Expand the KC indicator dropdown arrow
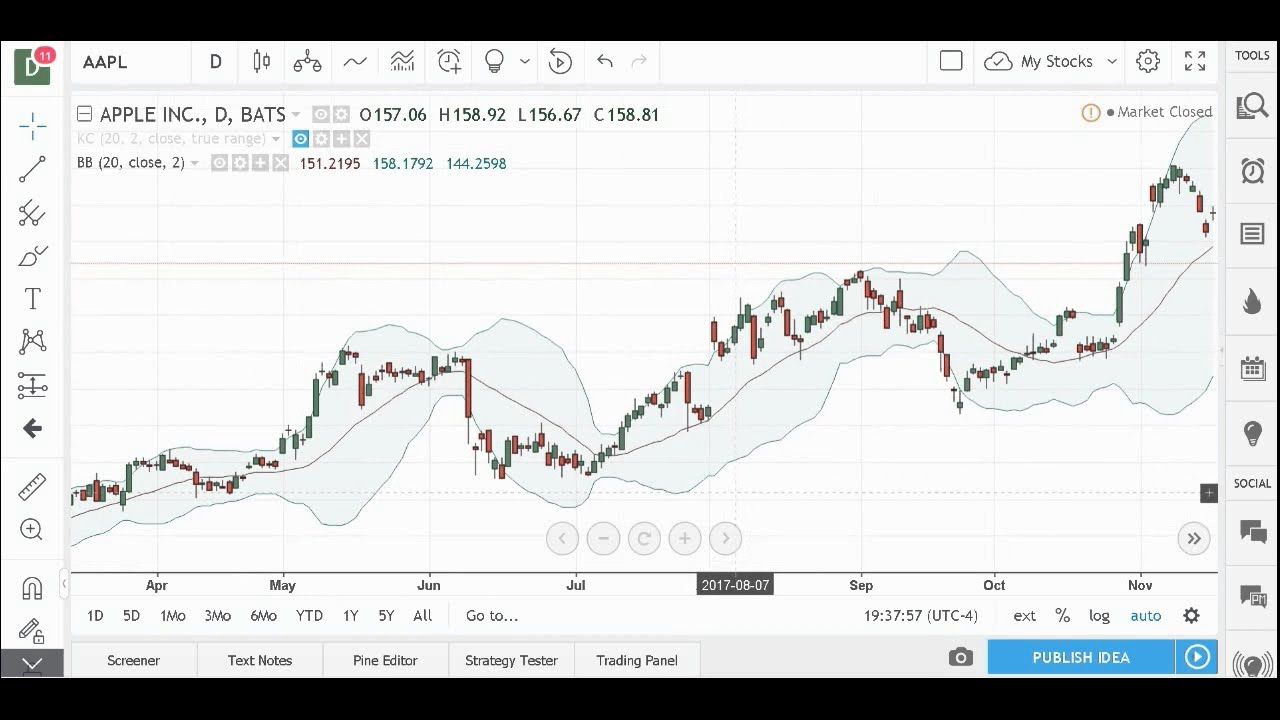Viewport: 1280px width, 720px height. tap(276, 139)
